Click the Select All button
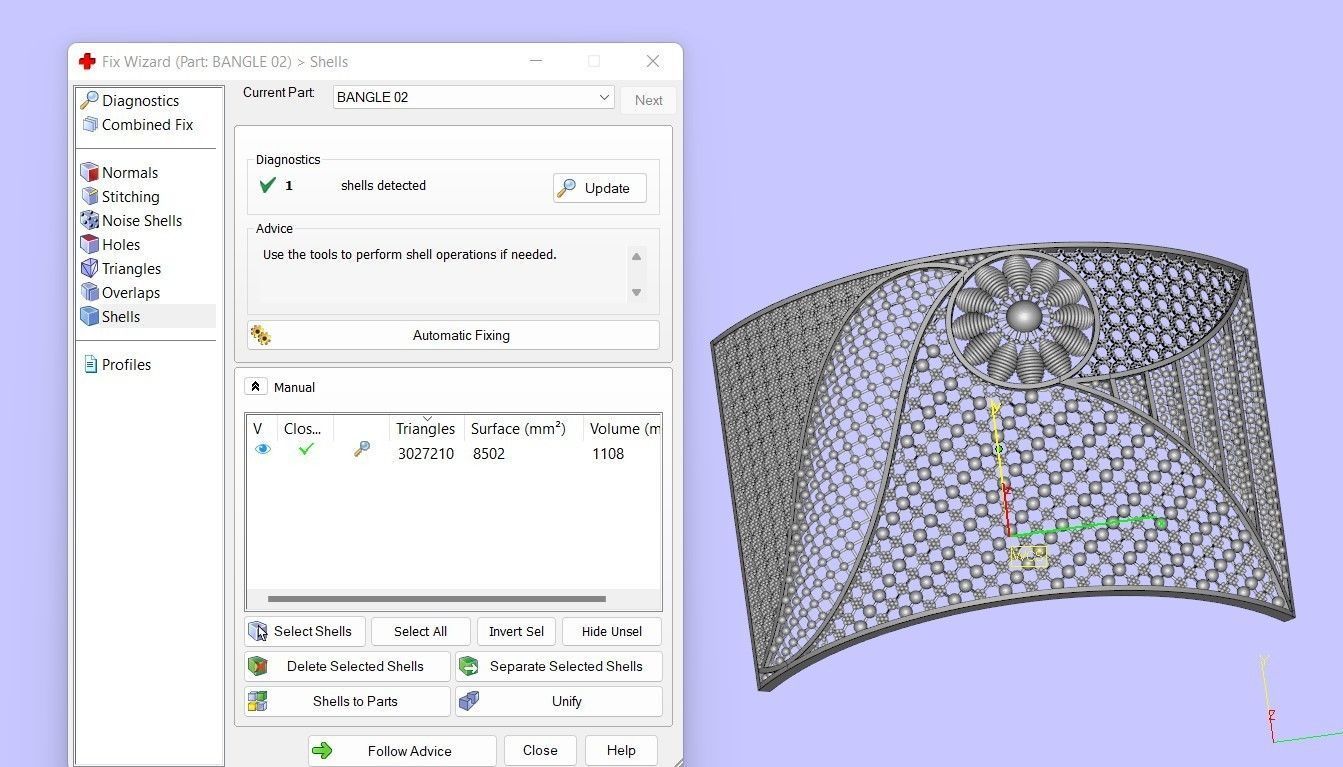Image resolution: width=1343 pixels, height=767 pixels. [x=420, y=631]
